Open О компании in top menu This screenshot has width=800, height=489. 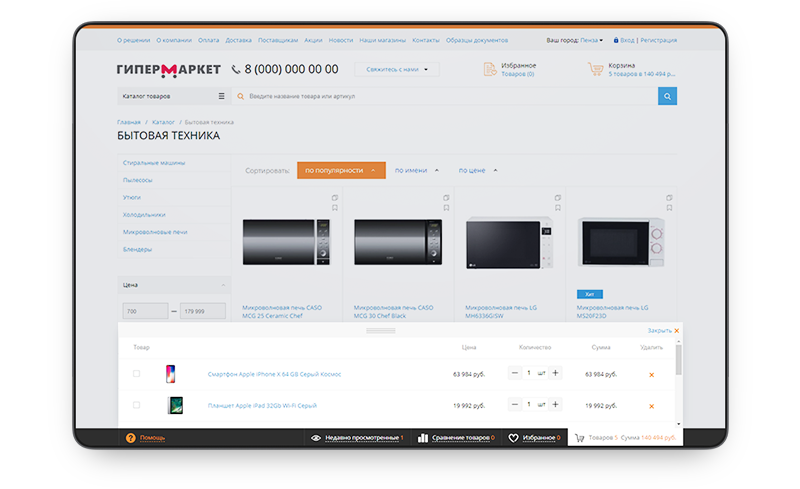pos(174,40)
